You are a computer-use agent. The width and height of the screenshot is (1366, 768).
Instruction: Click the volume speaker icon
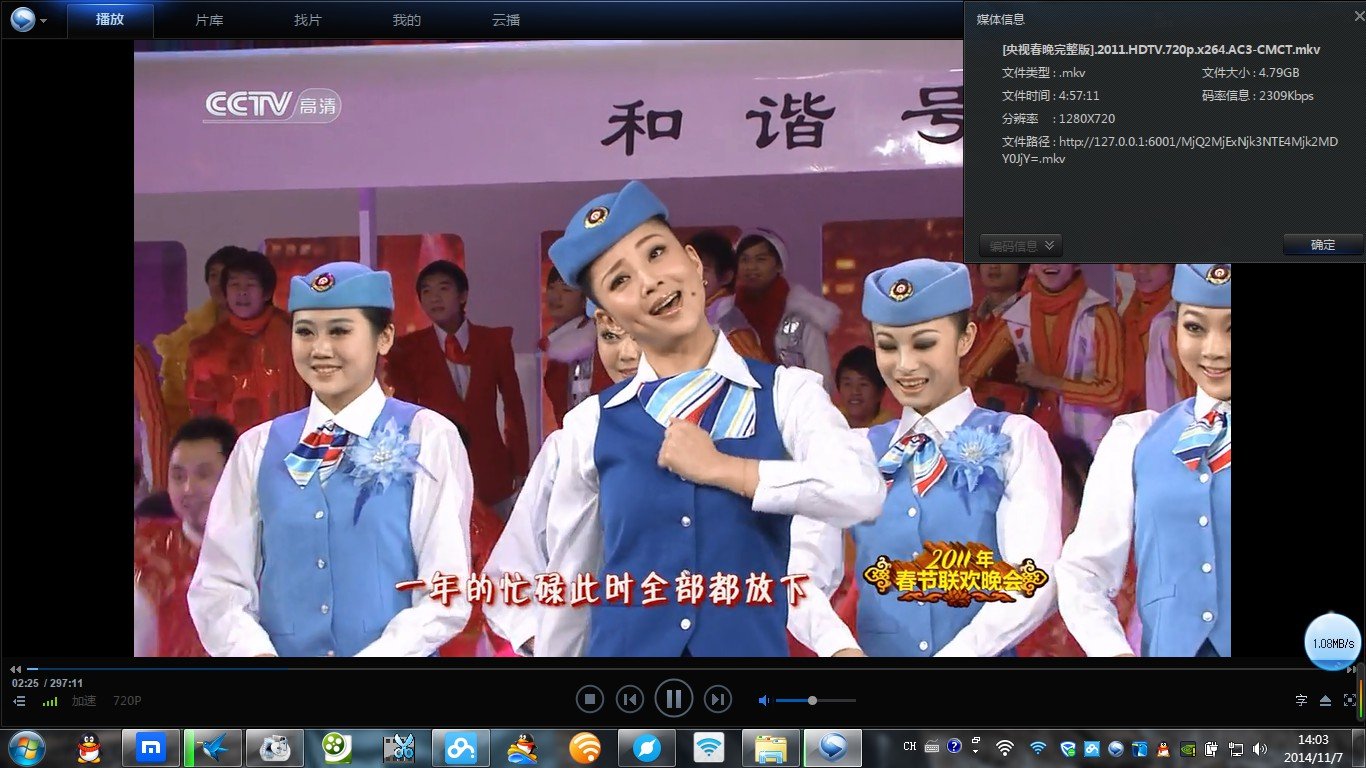pos(764,699)
